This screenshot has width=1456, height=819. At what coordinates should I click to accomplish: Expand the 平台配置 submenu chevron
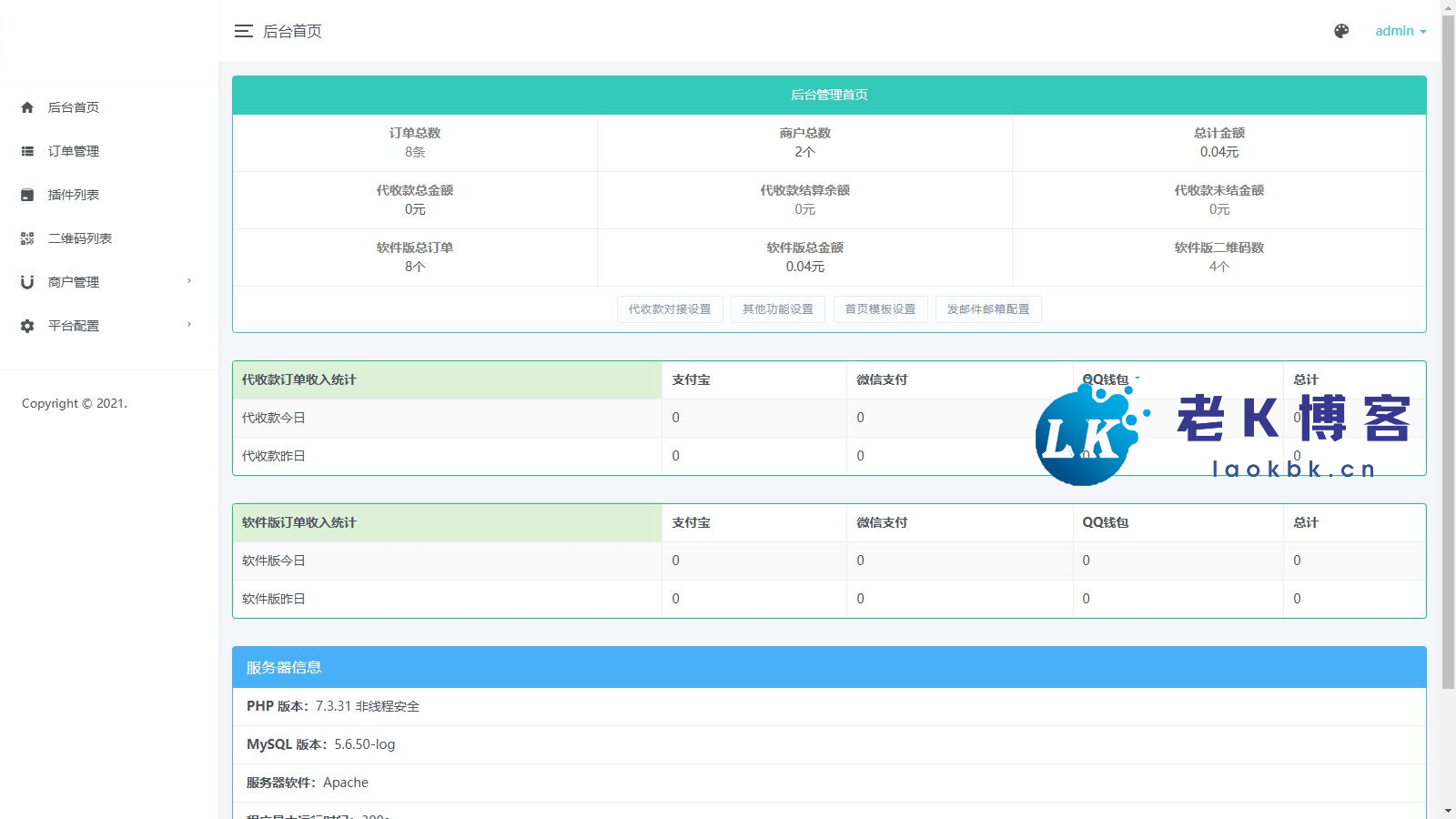pyautogui.click(x=189, y=325)
